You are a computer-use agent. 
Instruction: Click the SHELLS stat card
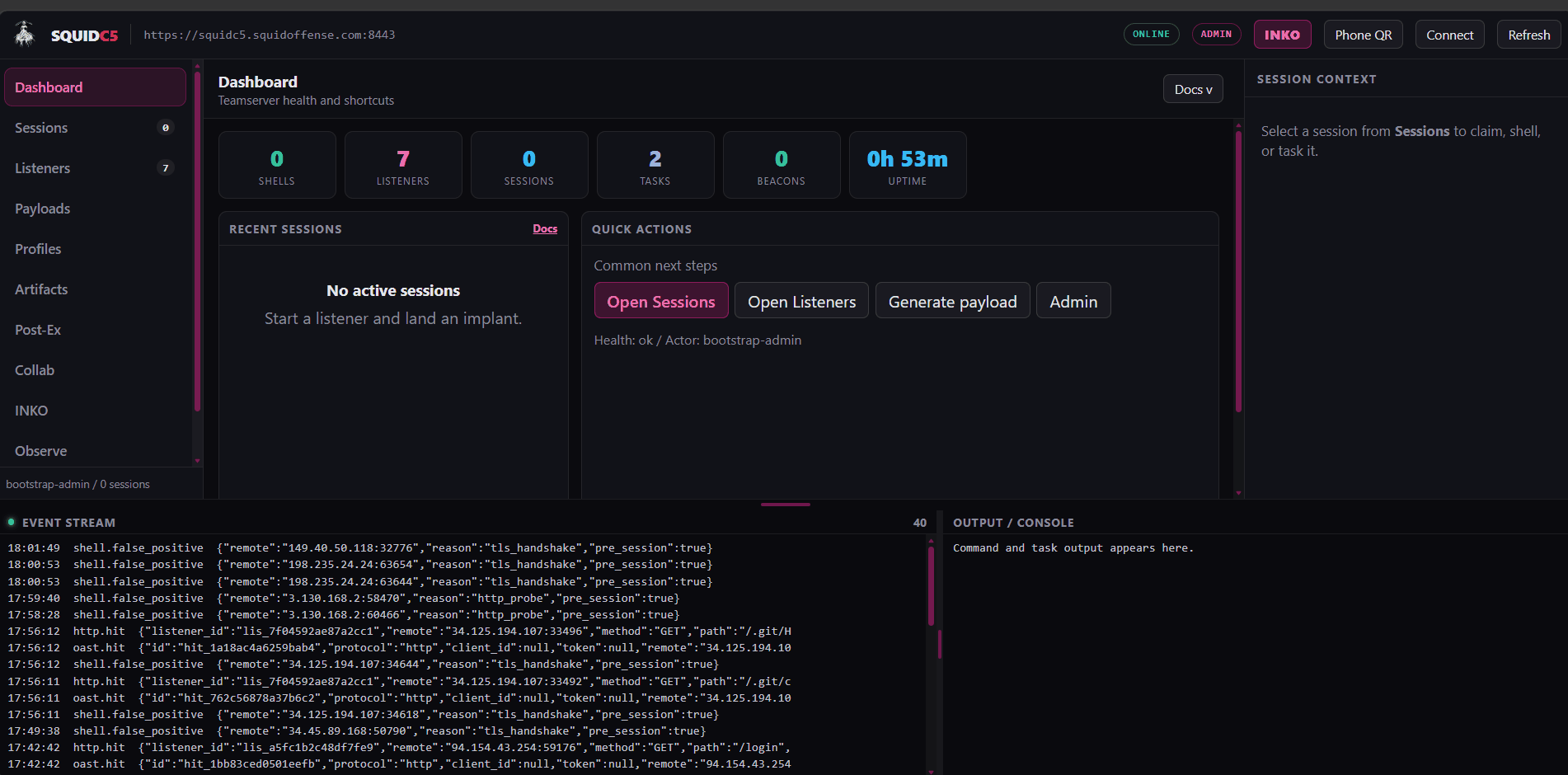tap(277, 165)
